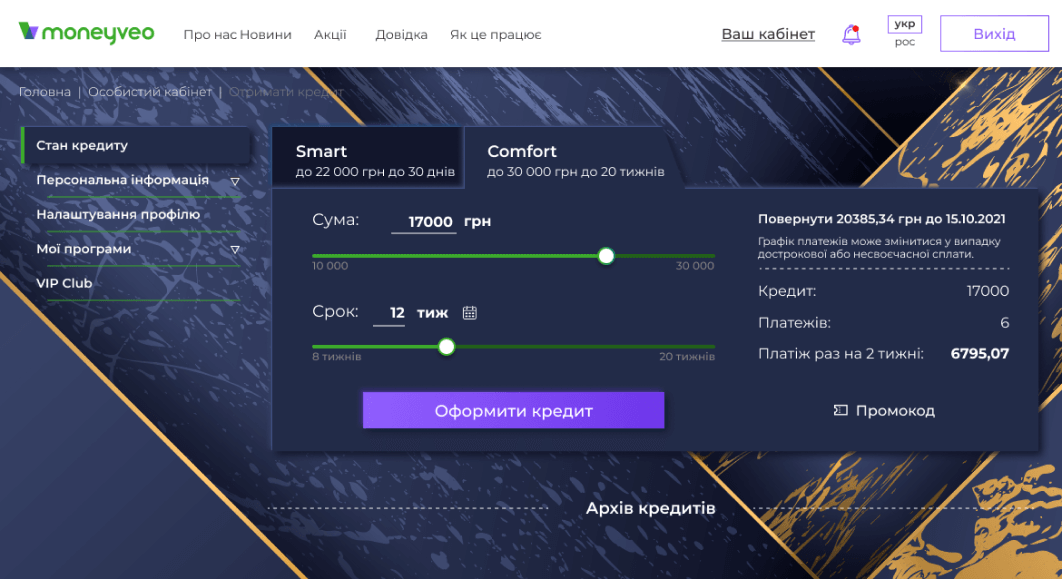Viewport: 1062px width, 579px height.
Task: Go to Особистий кабінет breadcrumb
Action: (x=150, y=91)
